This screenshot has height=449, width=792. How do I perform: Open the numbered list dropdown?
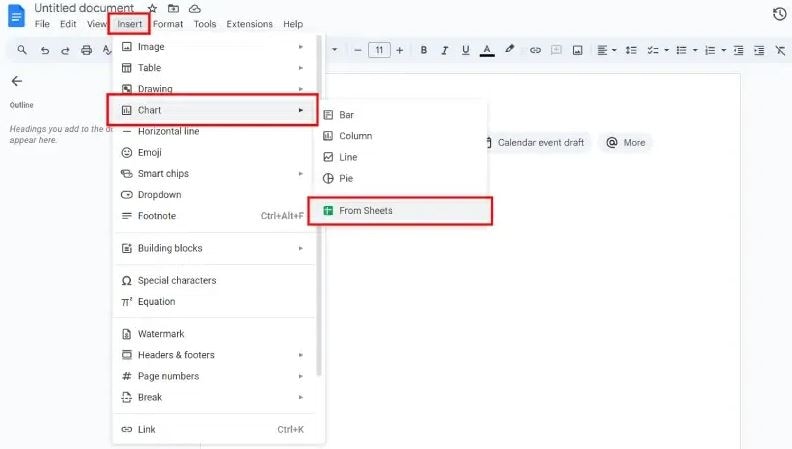[x=715, y=50]
